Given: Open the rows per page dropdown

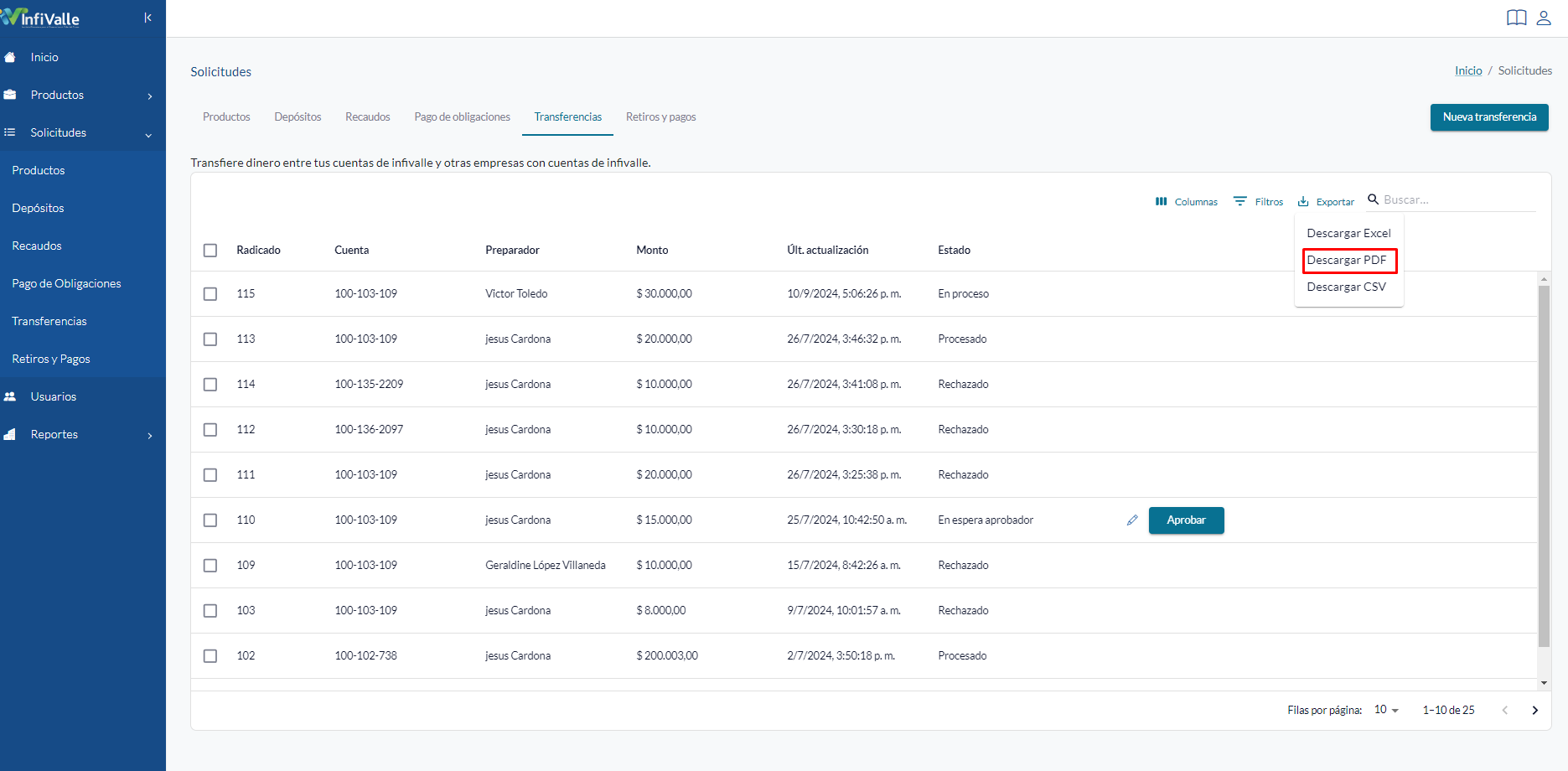Looking at the screenshot, I should [x=1386, y=710].
